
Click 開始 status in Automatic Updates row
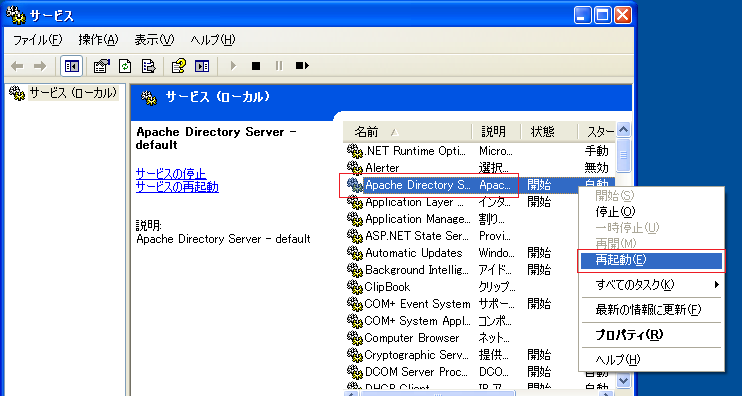point(539,253)
